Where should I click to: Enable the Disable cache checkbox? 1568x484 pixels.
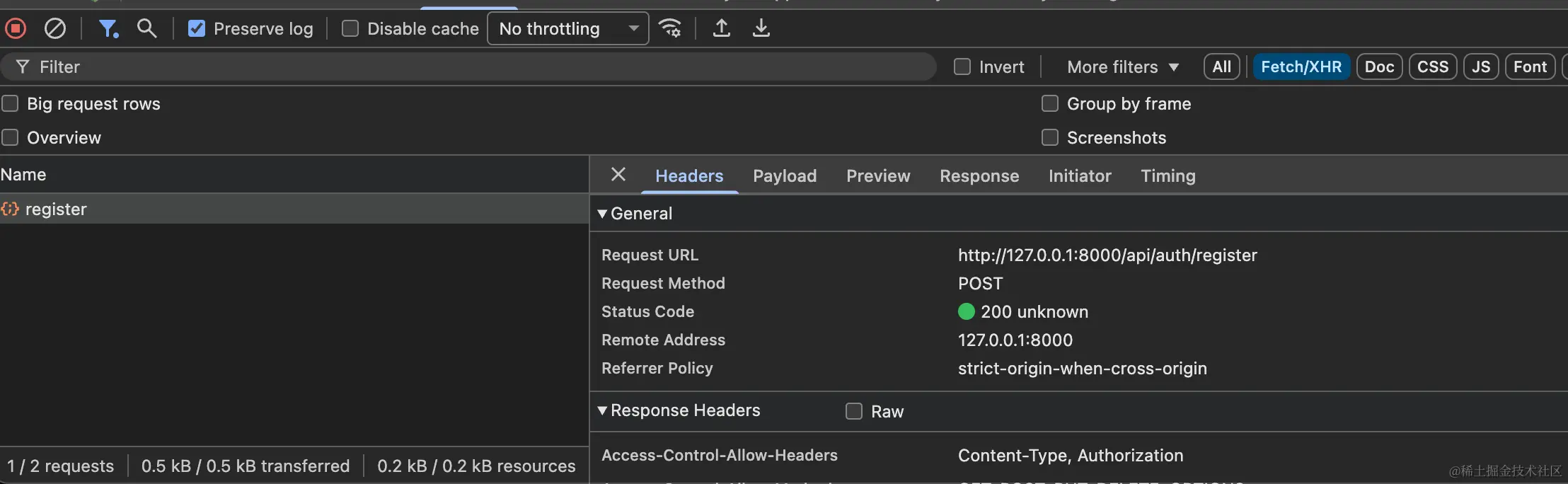click(350, 28)
